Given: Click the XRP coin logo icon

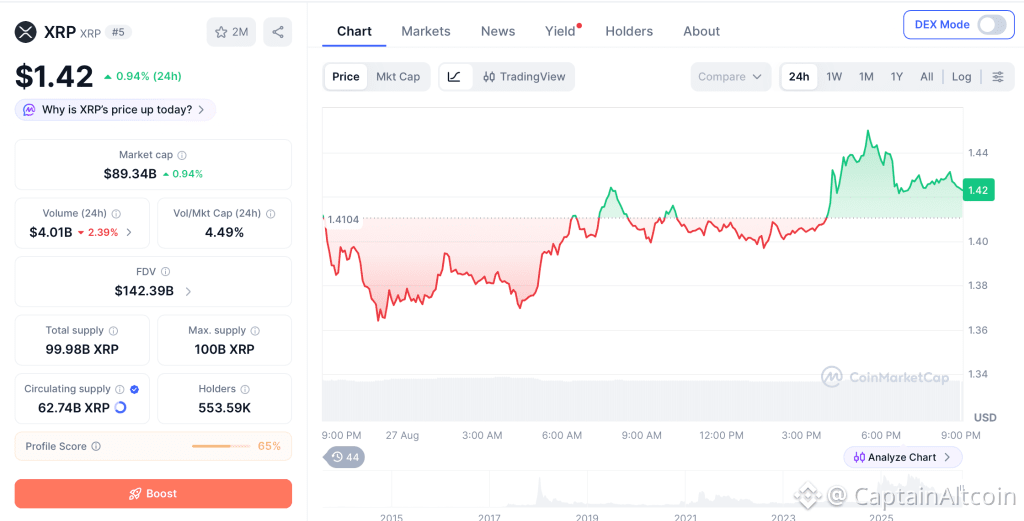Looking at the screenshot, I should 26,32.
